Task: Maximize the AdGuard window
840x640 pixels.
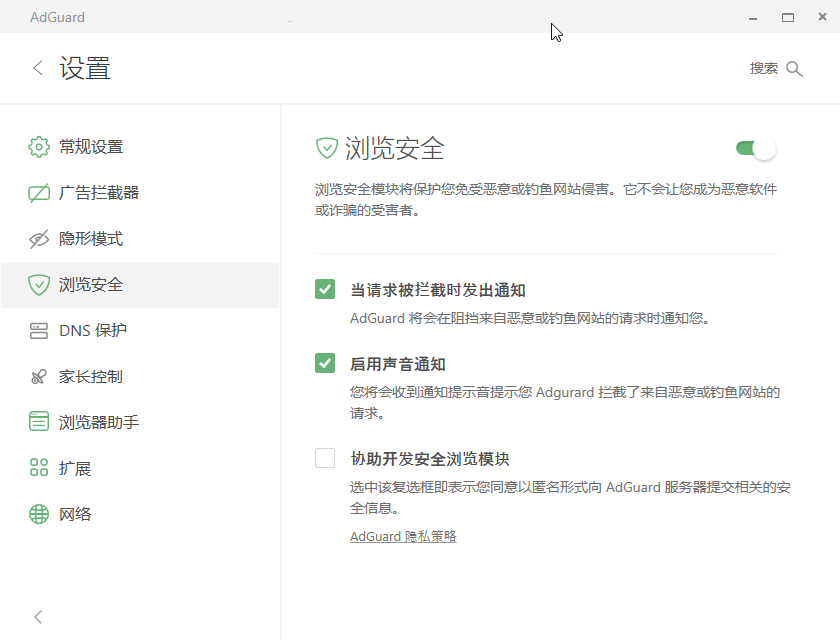Action: tap(788, 18)
